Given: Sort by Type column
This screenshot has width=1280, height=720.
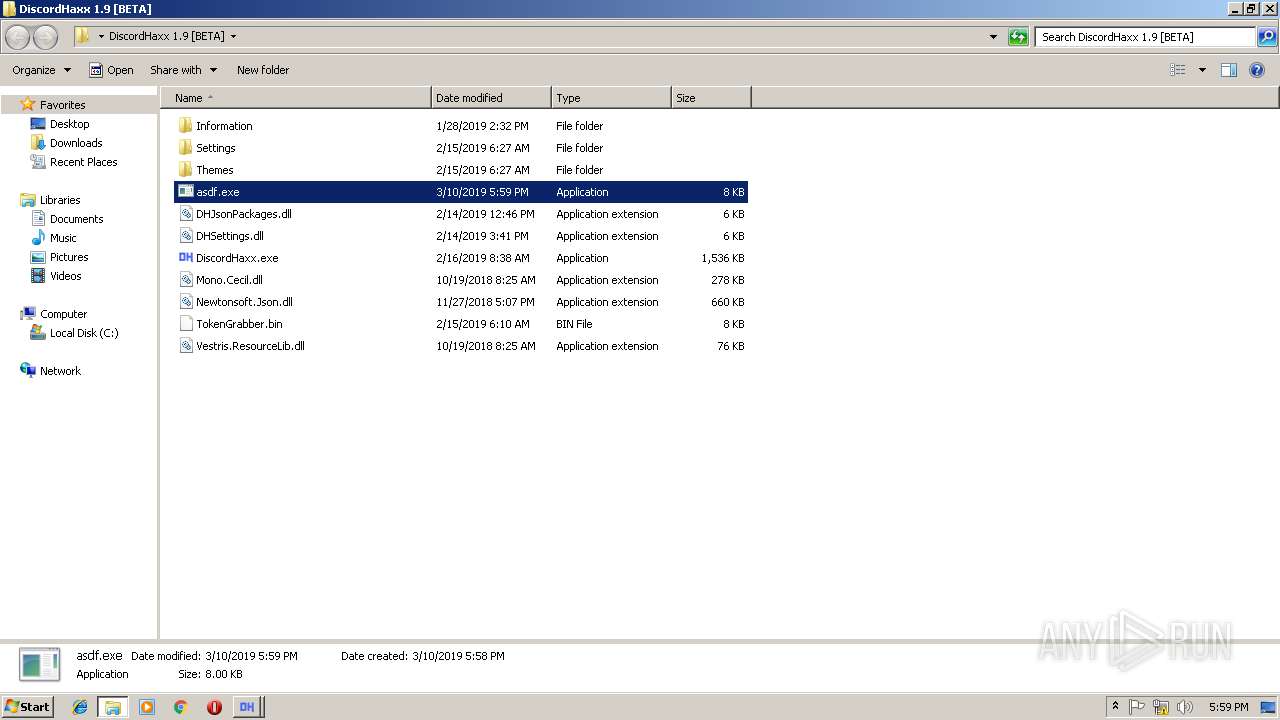Looking at the screenshot, I should click(x=611, y=98).
